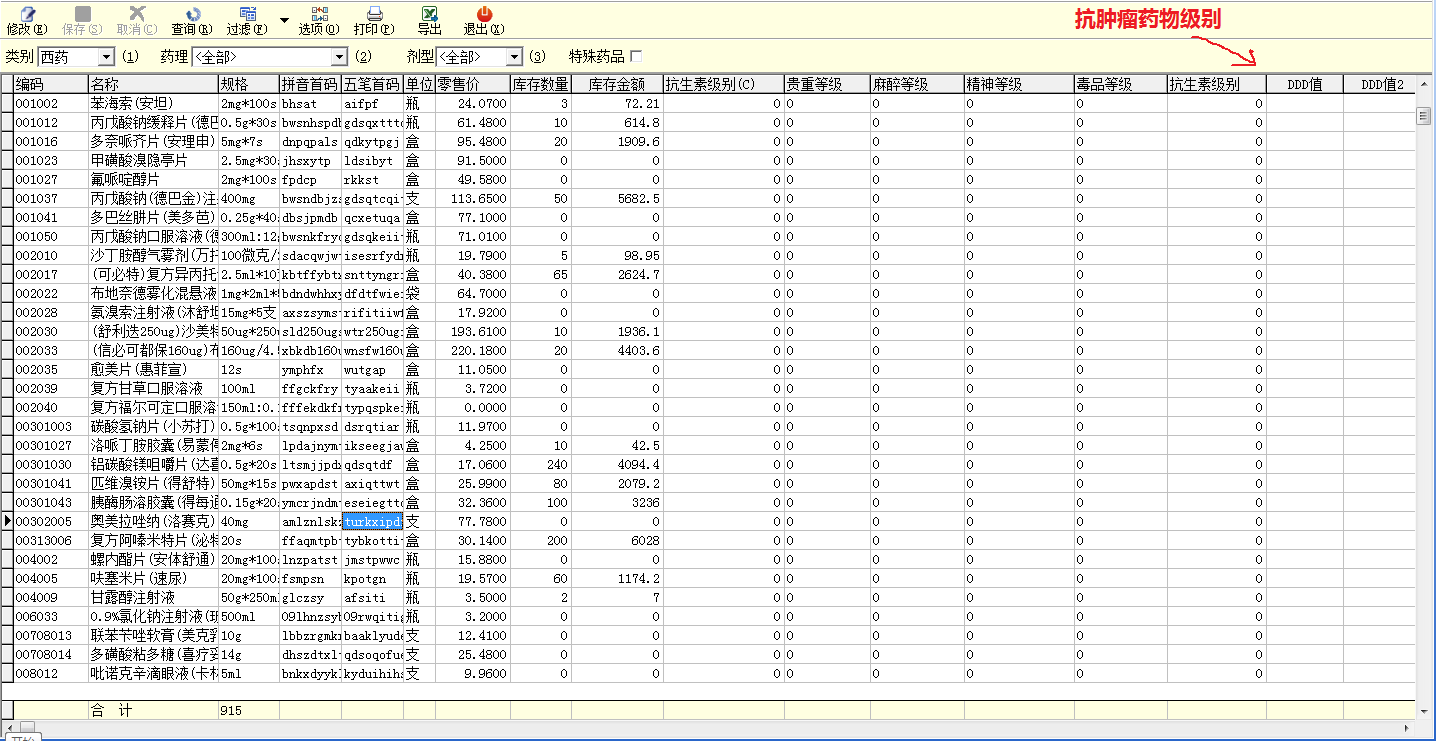Toggle the 特殊药品 checkbox
Image resolution: width=1436 pixels, height=741 pixels.
636,57
